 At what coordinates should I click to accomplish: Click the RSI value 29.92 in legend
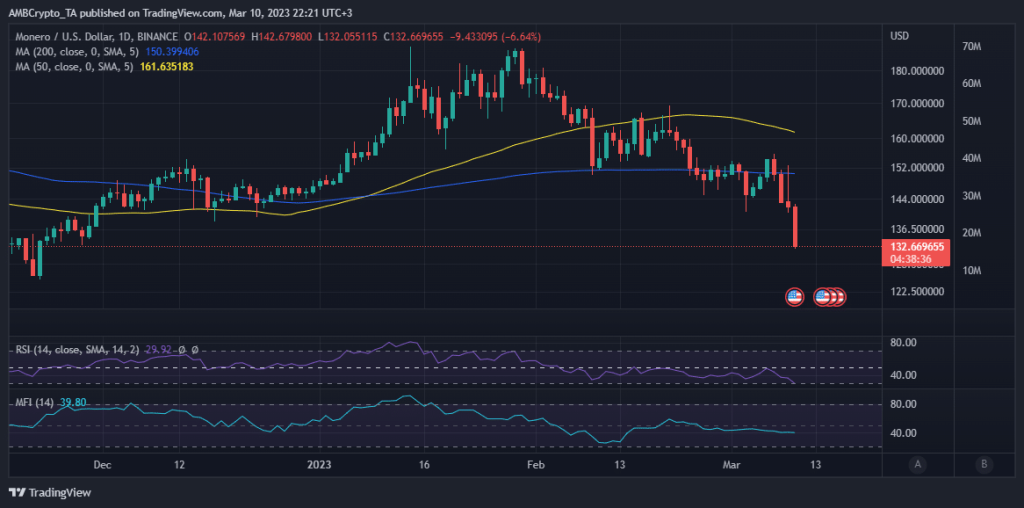159,350
